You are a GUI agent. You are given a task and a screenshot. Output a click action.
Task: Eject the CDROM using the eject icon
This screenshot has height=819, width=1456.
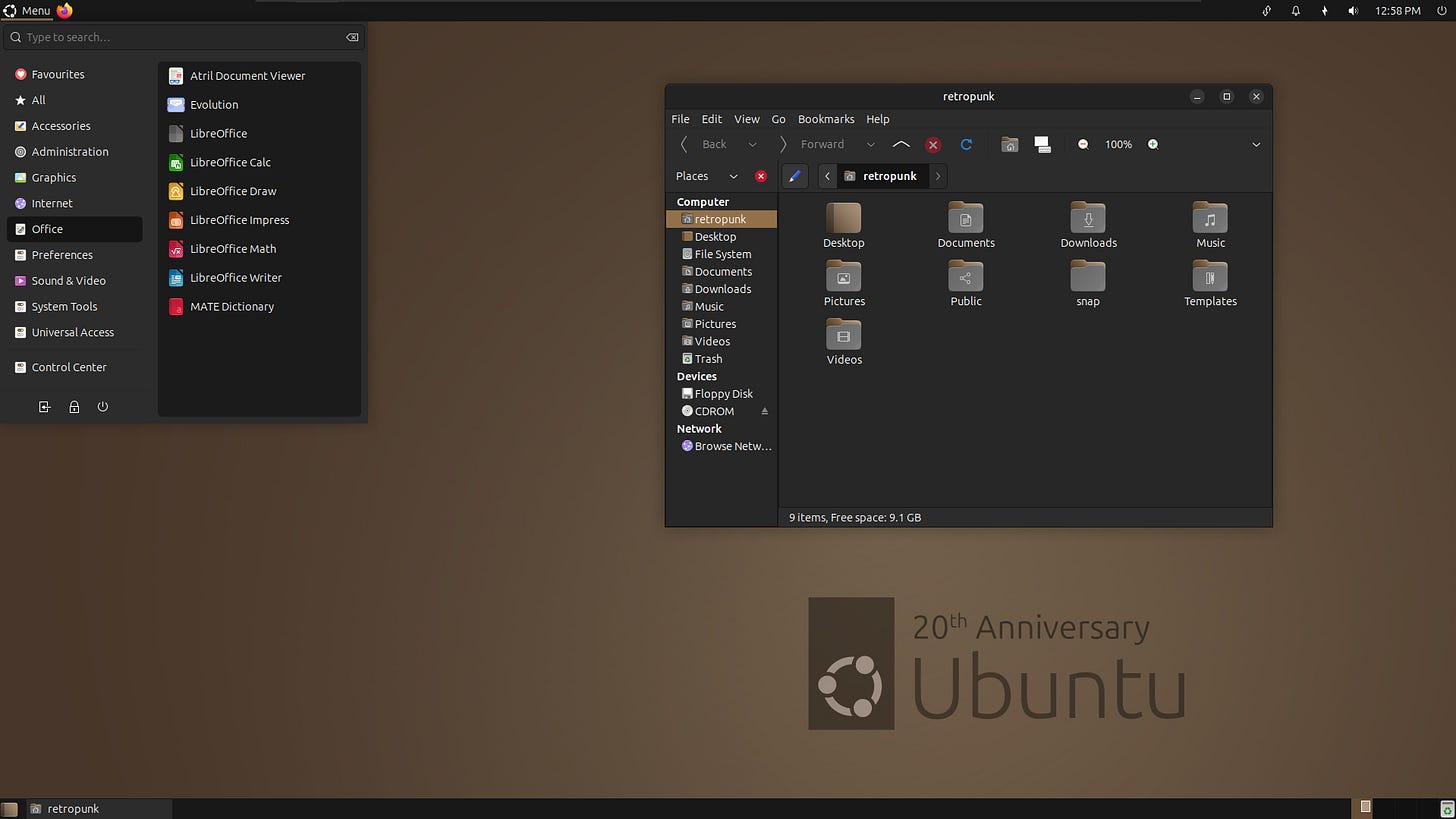click(765, 411)
